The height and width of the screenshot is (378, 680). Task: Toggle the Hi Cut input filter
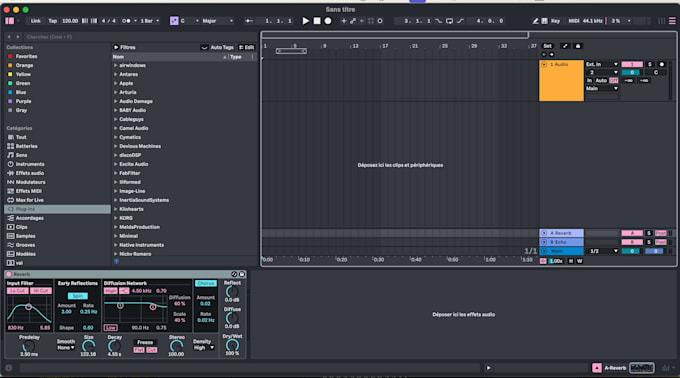(x=41, y=291)
